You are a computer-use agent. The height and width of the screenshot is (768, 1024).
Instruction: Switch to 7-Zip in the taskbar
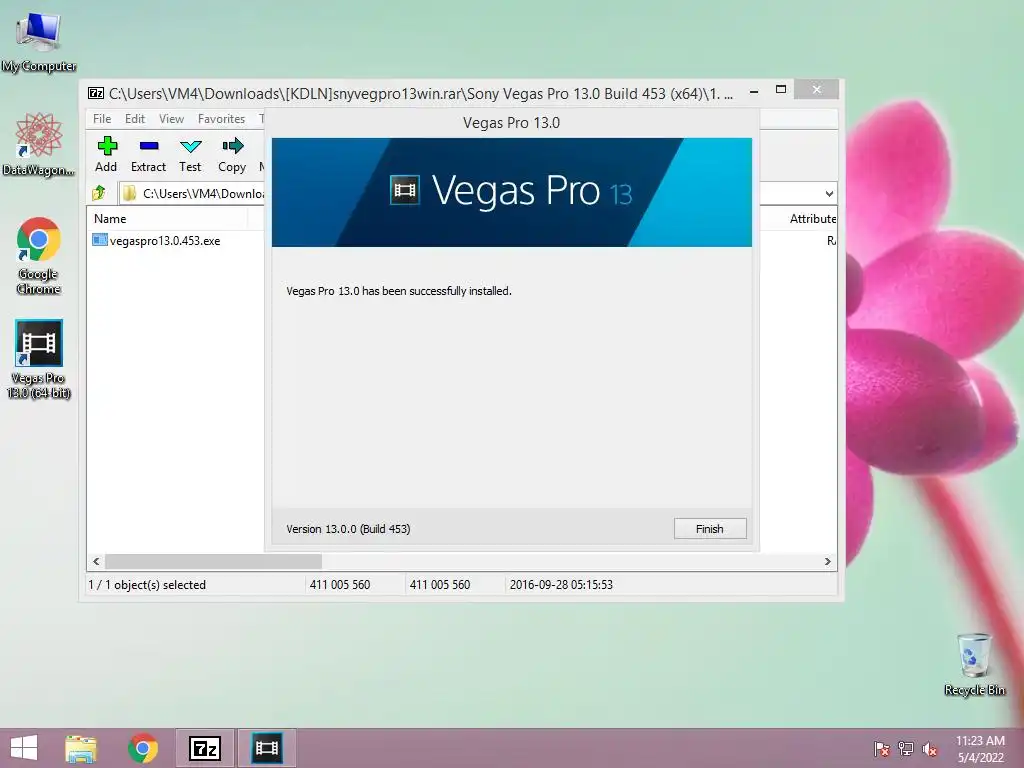point(204,748)
